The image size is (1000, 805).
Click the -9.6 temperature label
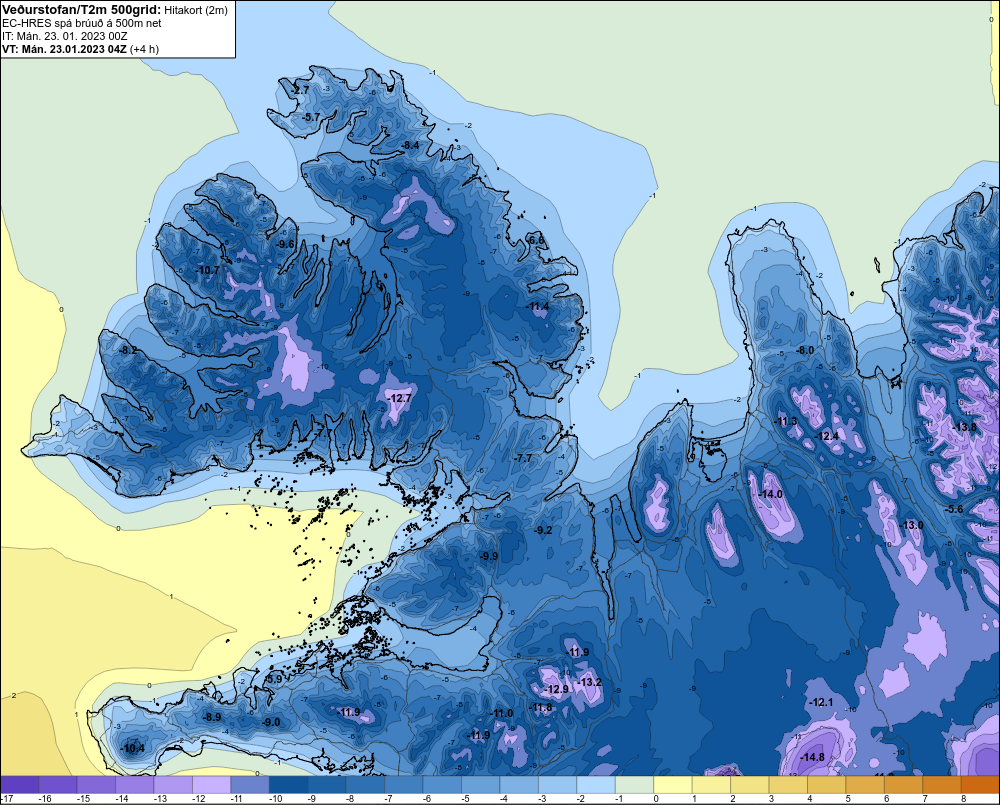pyautogui.click(x=286, y=244)
